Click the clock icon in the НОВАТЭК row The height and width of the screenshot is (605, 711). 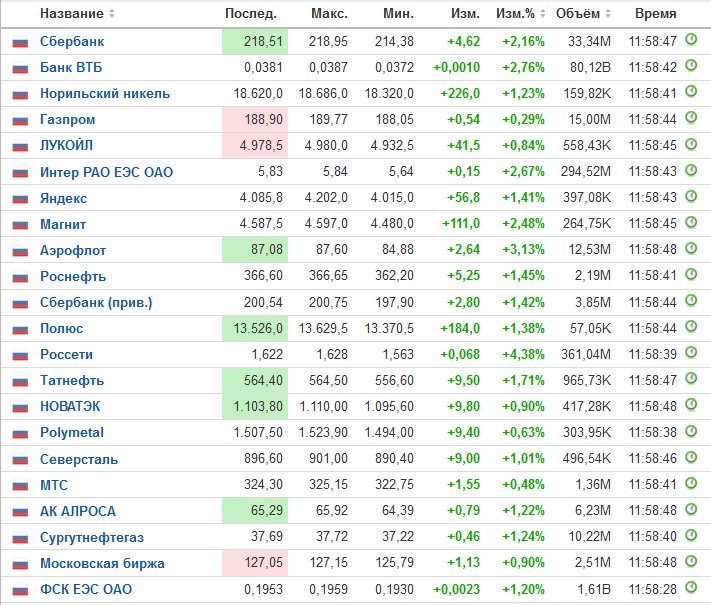pos(691,404)
